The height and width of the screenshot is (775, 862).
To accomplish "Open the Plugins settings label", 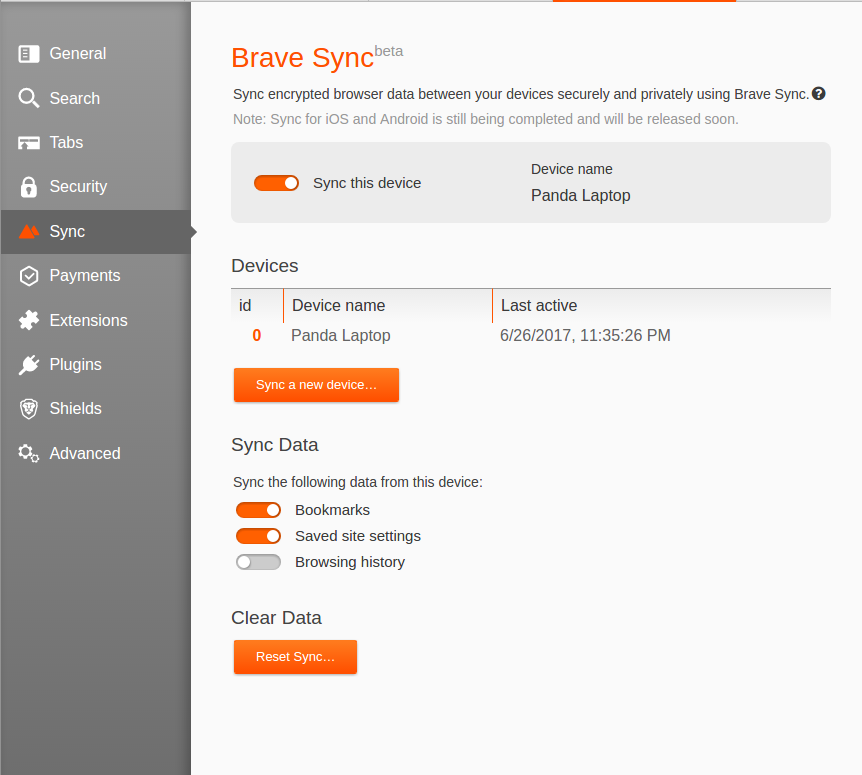I will [x=75, y=364].
